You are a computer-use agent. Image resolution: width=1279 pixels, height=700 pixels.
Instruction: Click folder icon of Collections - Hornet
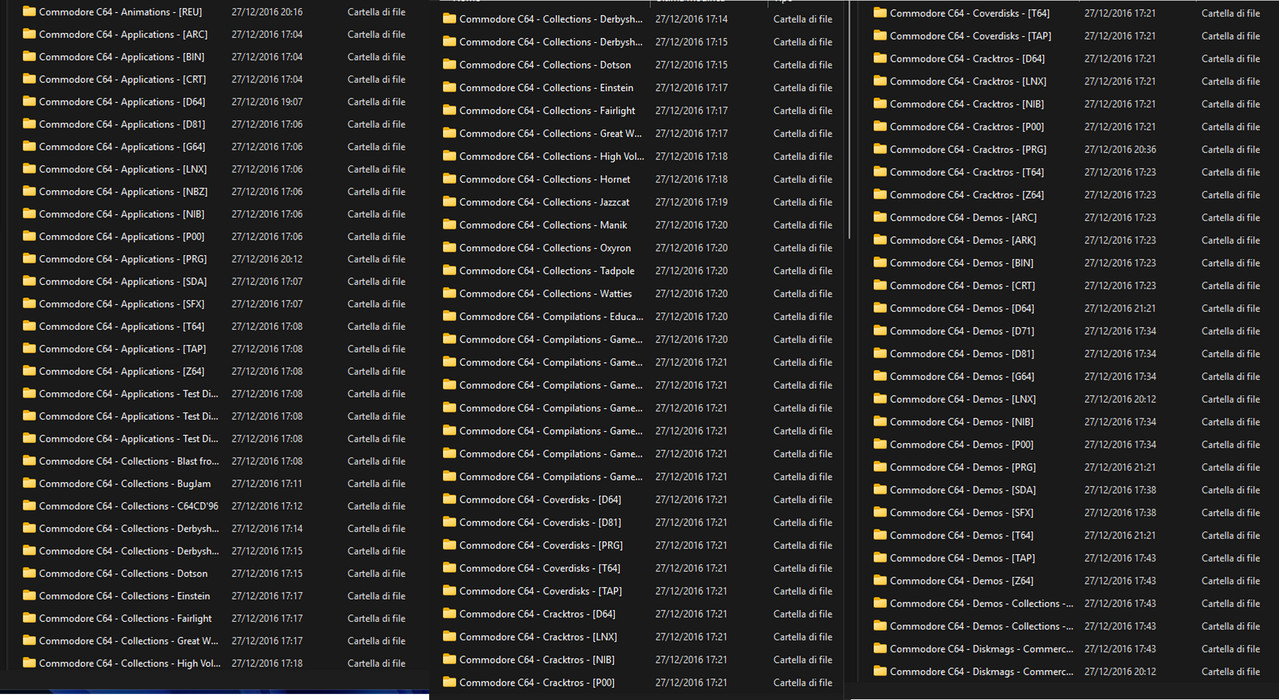coord(449,179)
